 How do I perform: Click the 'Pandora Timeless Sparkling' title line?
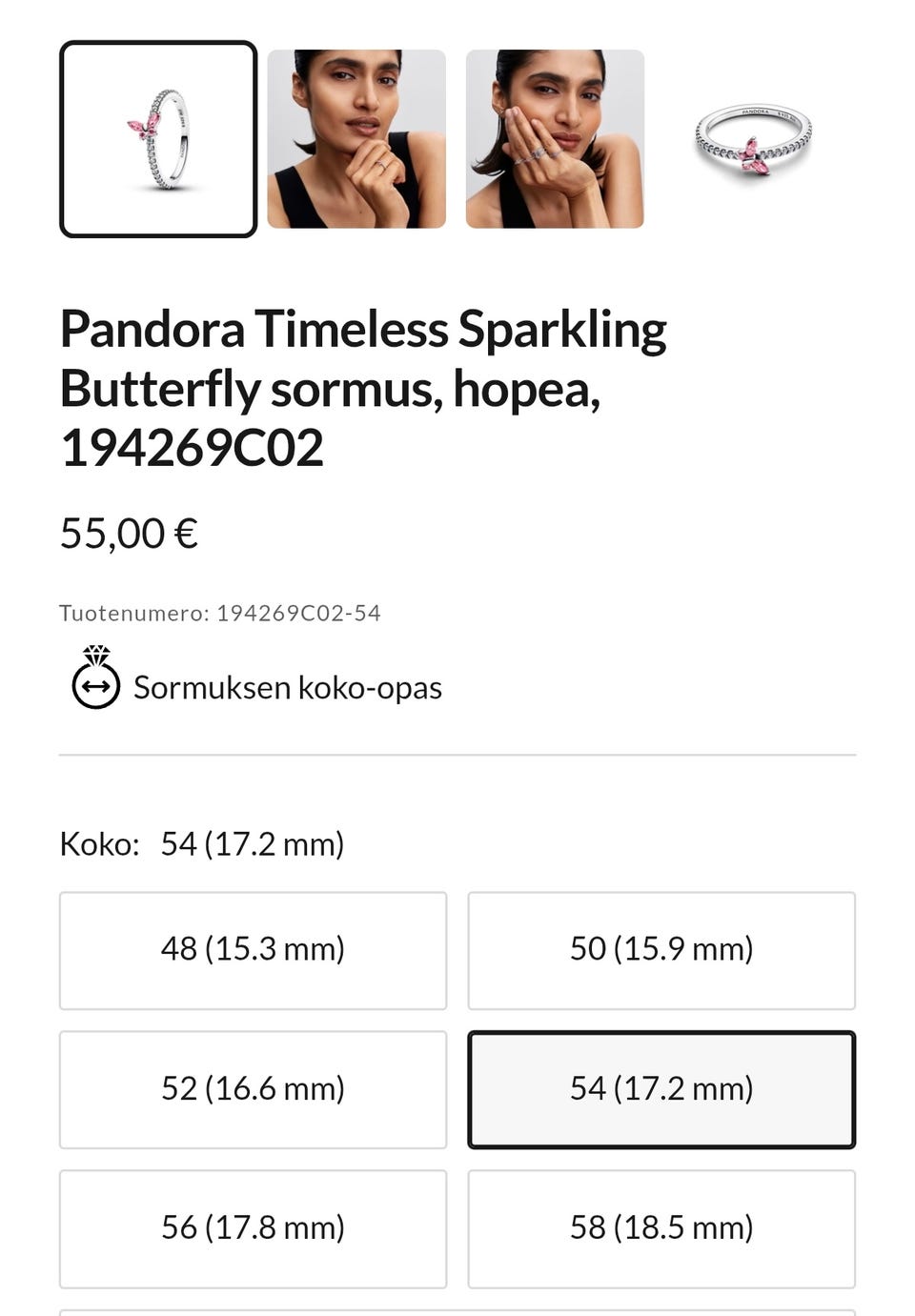coord(363,330)
